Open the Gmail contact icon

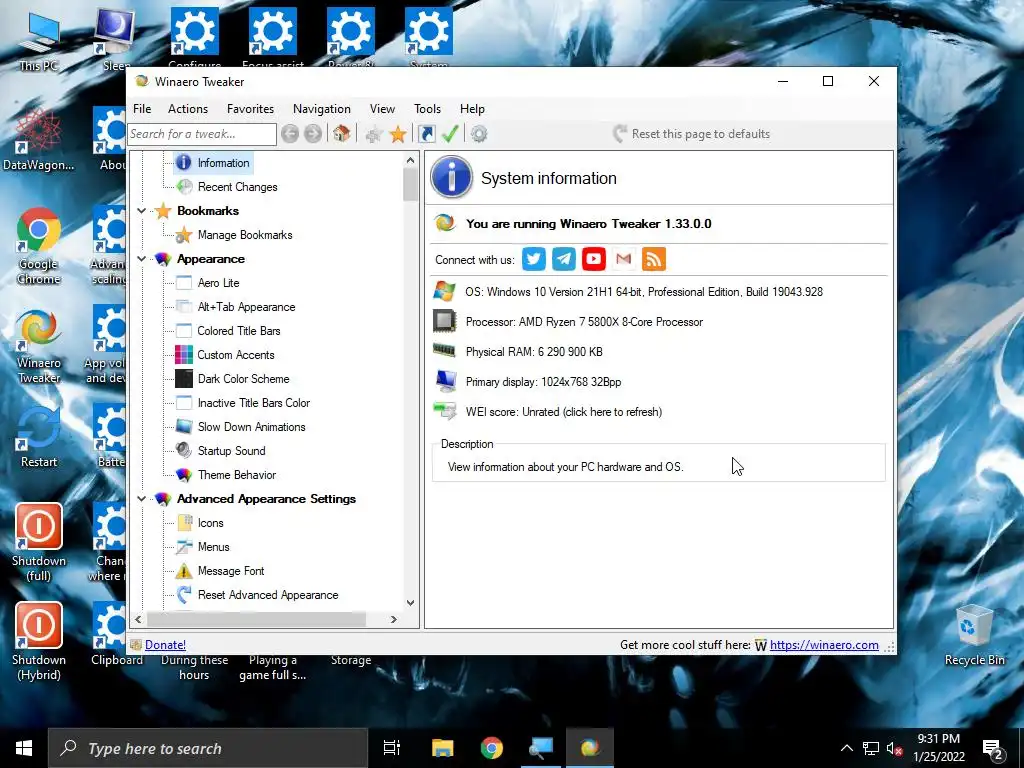pos(624,259)
